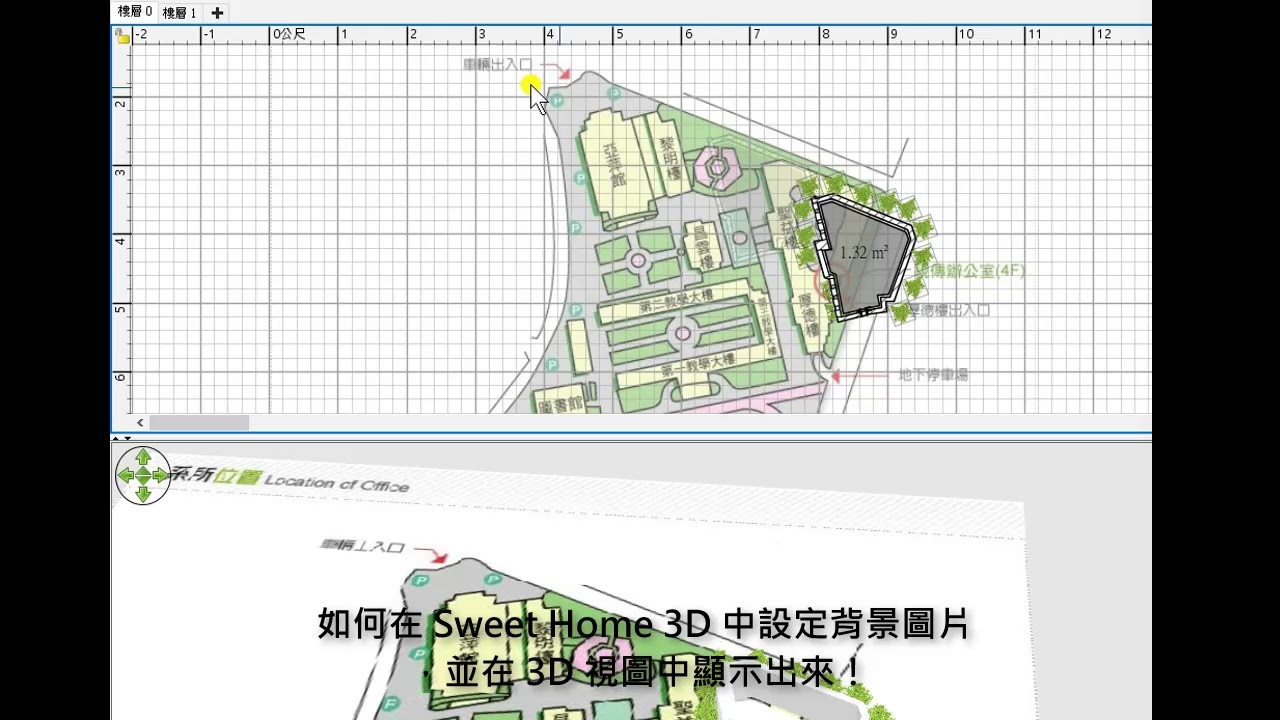This screenshot has width=1280, height=720.
Task: Collapse the 3D view with the down splitter arrow
Action: click(x=127, y=438)
